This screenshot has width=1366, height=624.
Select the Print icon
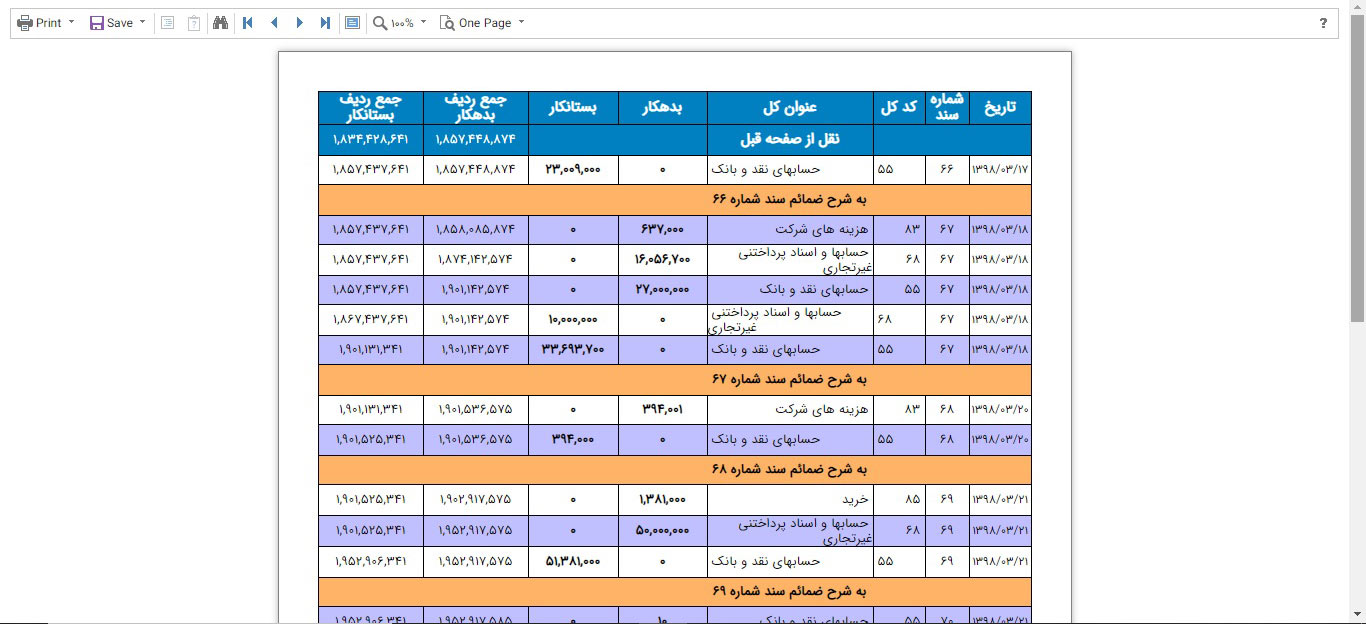click(24, 22)
